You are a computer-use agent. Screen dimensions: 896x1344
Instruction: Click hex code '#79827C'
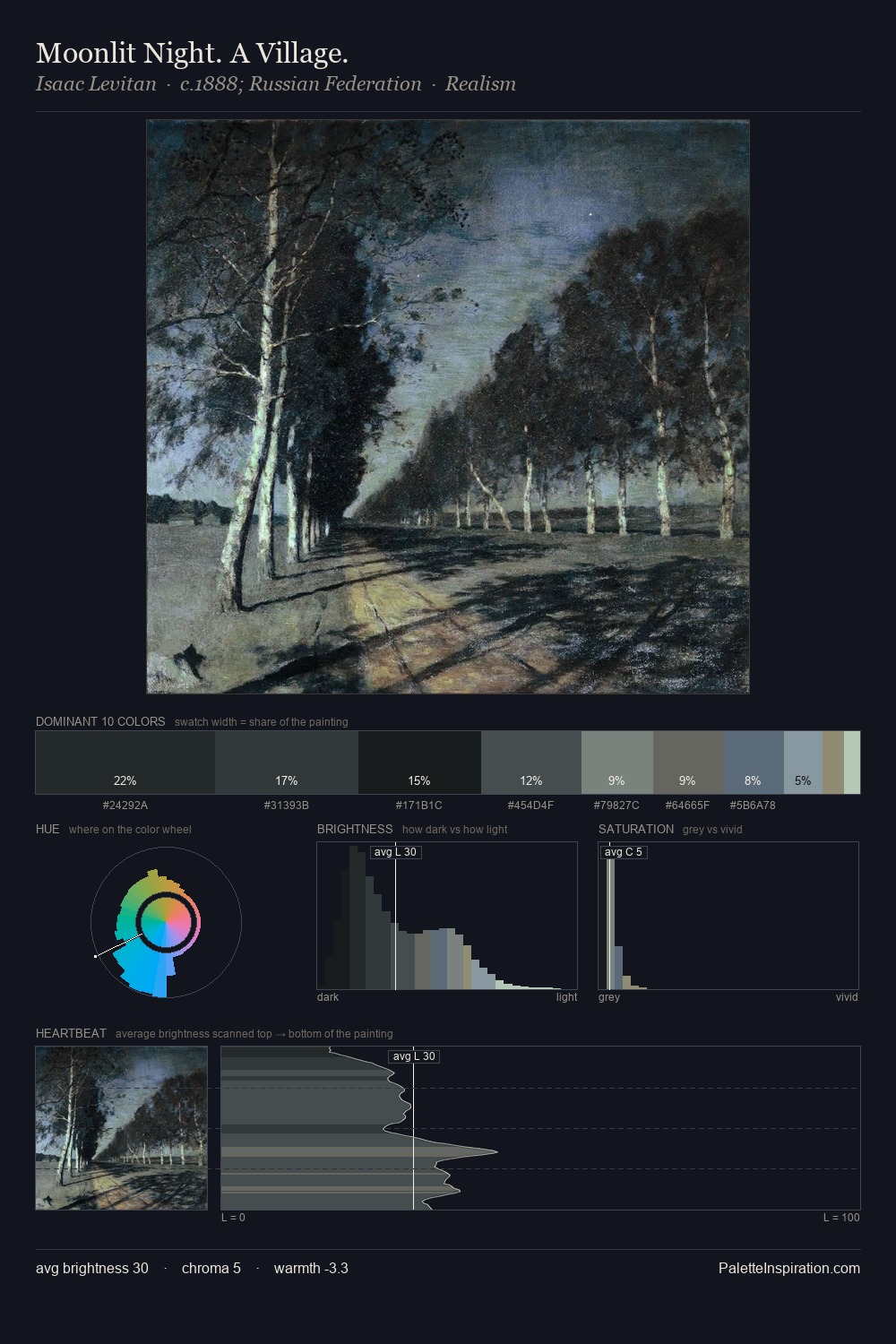pos(617,806)
